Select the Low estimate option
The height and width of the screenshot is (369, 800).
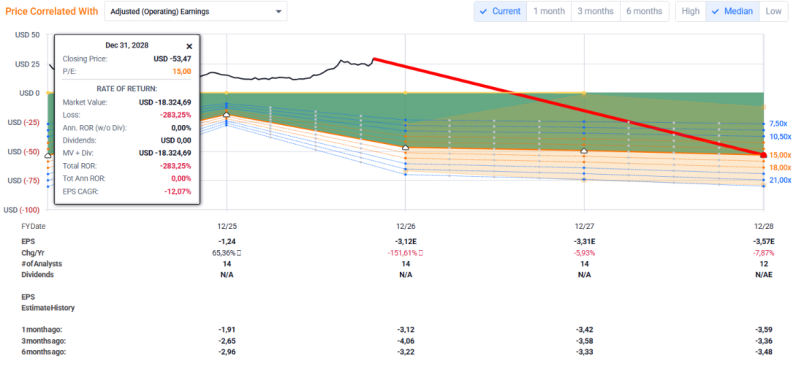coord(773,11)
